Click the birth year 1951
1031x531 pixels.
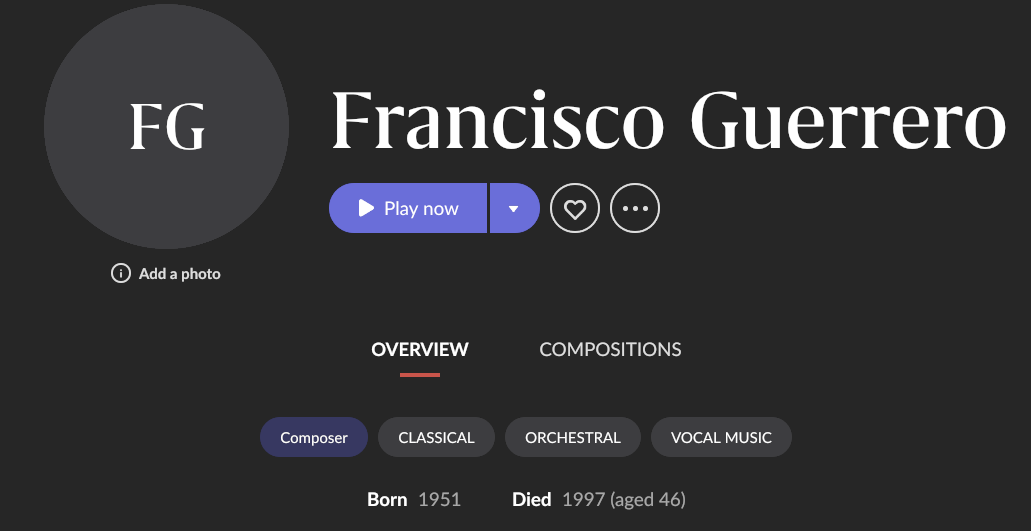click(439, 500)
